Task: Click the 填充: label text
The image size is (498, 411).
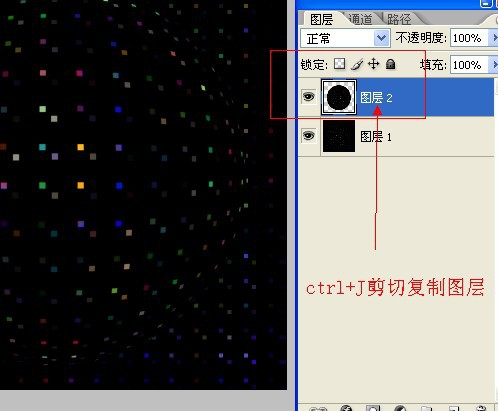Action: [x=433, y=65]
